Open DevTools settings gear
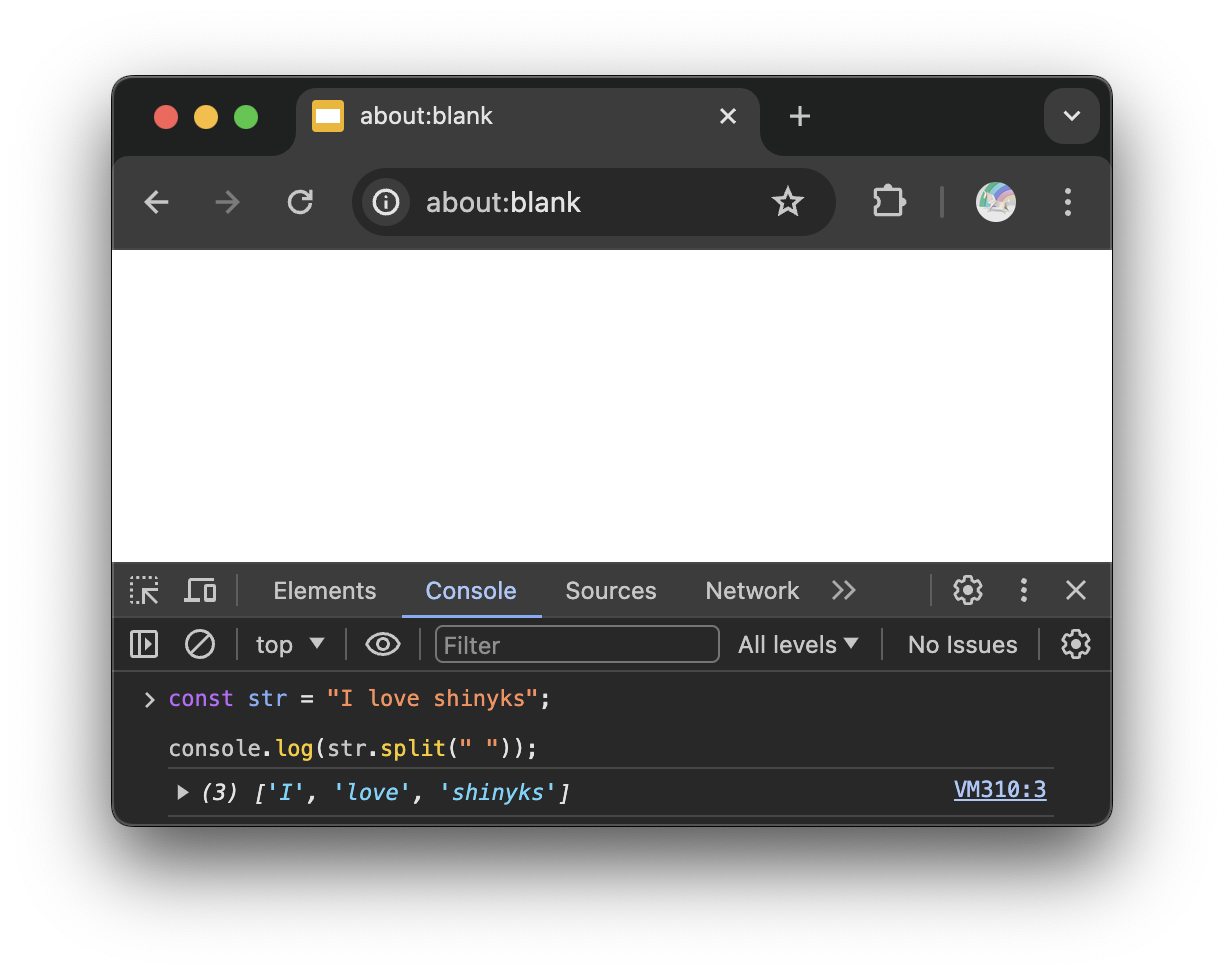Image resolution: width=1224 pixels, height=974 pixels. (967, 591)
